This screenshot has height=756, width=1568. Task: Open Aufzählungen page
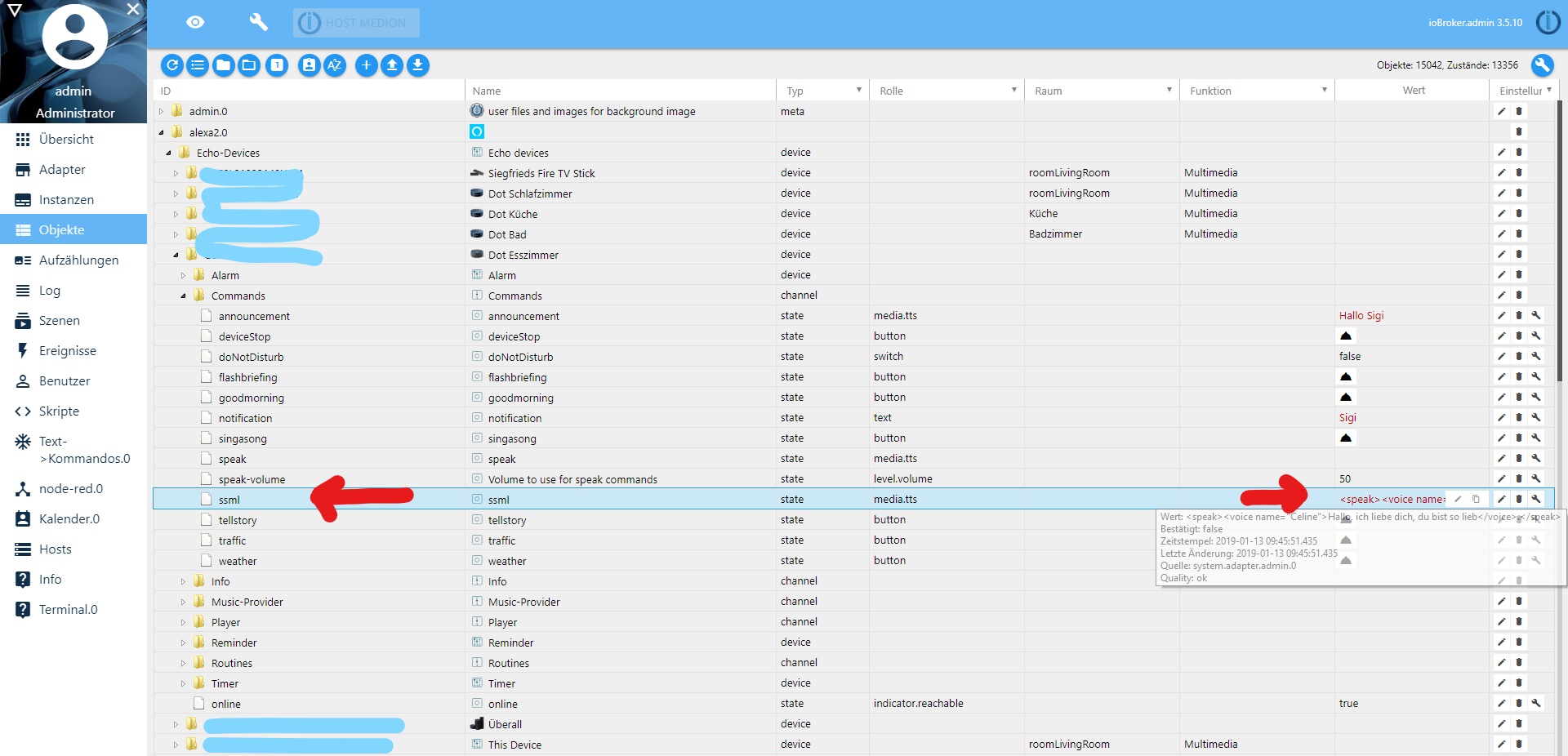tap(73, 260)
